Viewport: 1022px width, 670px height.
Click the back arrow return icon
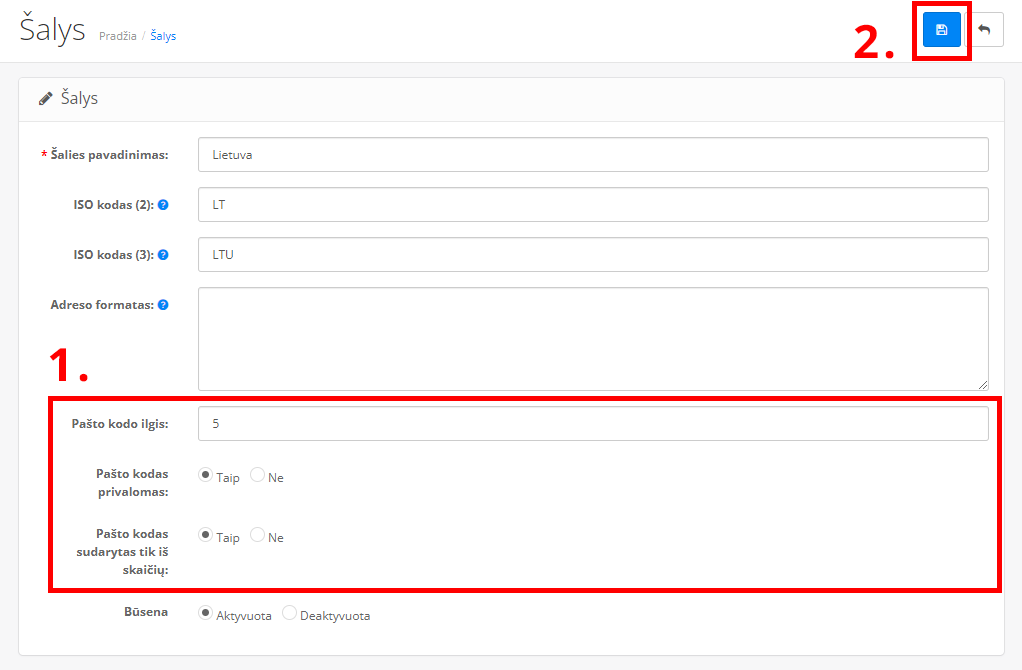pos(984,30)
